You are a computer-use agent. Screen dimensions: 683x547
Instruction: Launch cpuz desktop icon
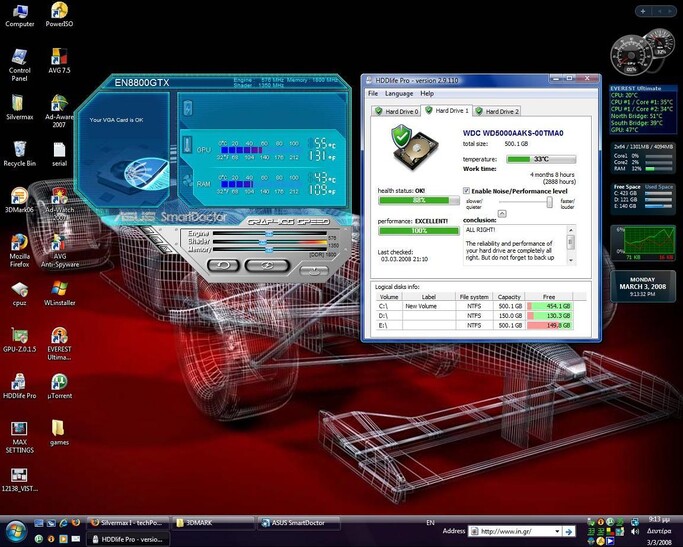[20, 294]
